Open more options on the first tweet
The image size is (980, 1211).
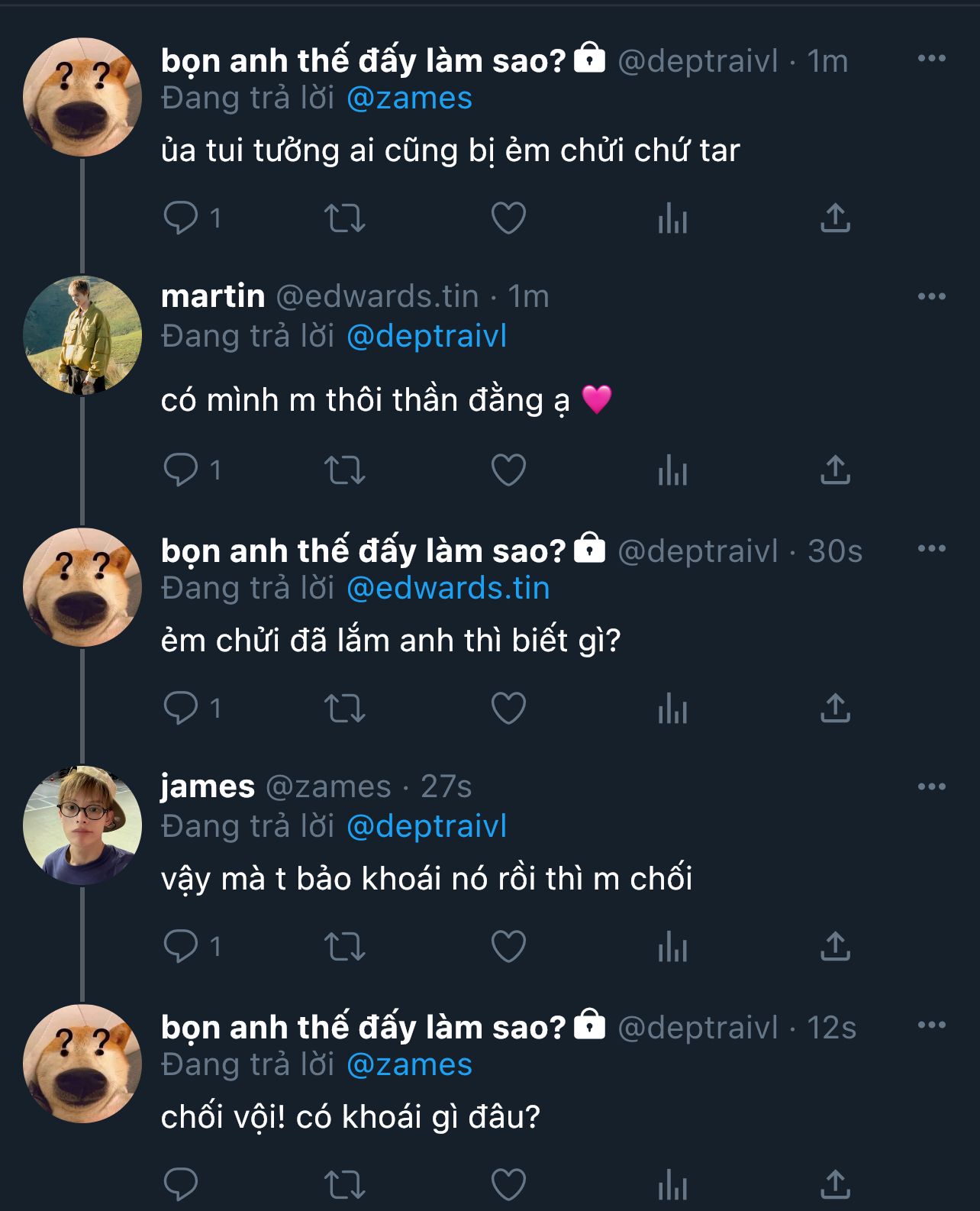coord(931,59)
